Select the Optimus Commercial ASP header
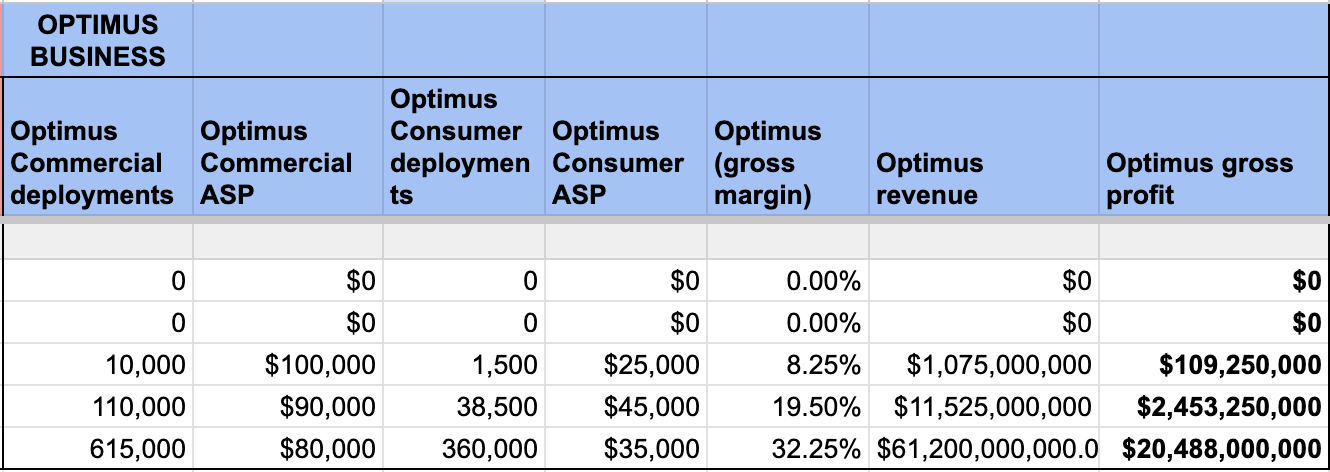 pyautogui.click(x=287, y=163)
